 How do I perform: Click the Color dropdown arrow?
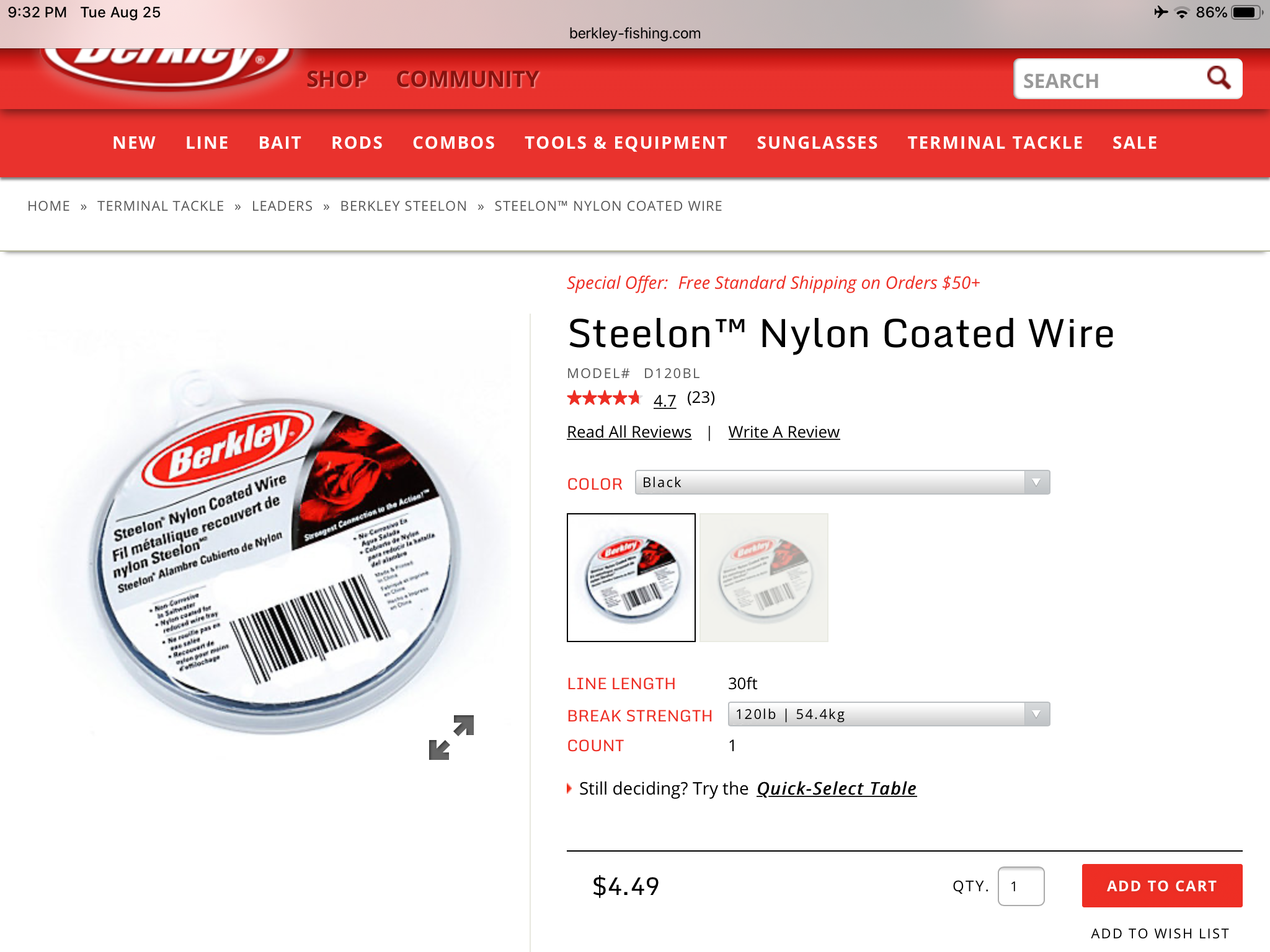(x=1036, y=482)
